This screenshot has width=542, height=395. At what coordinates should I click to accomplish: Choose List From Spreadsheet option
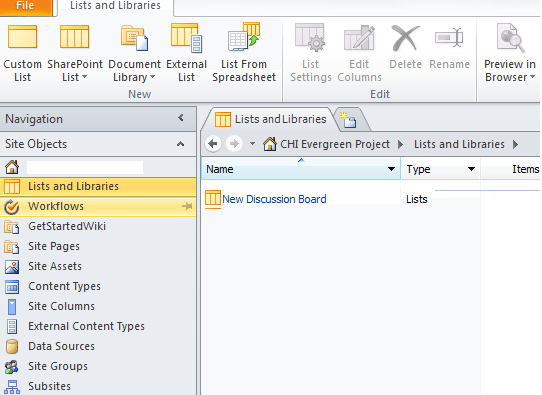click(x=244, y=53)
